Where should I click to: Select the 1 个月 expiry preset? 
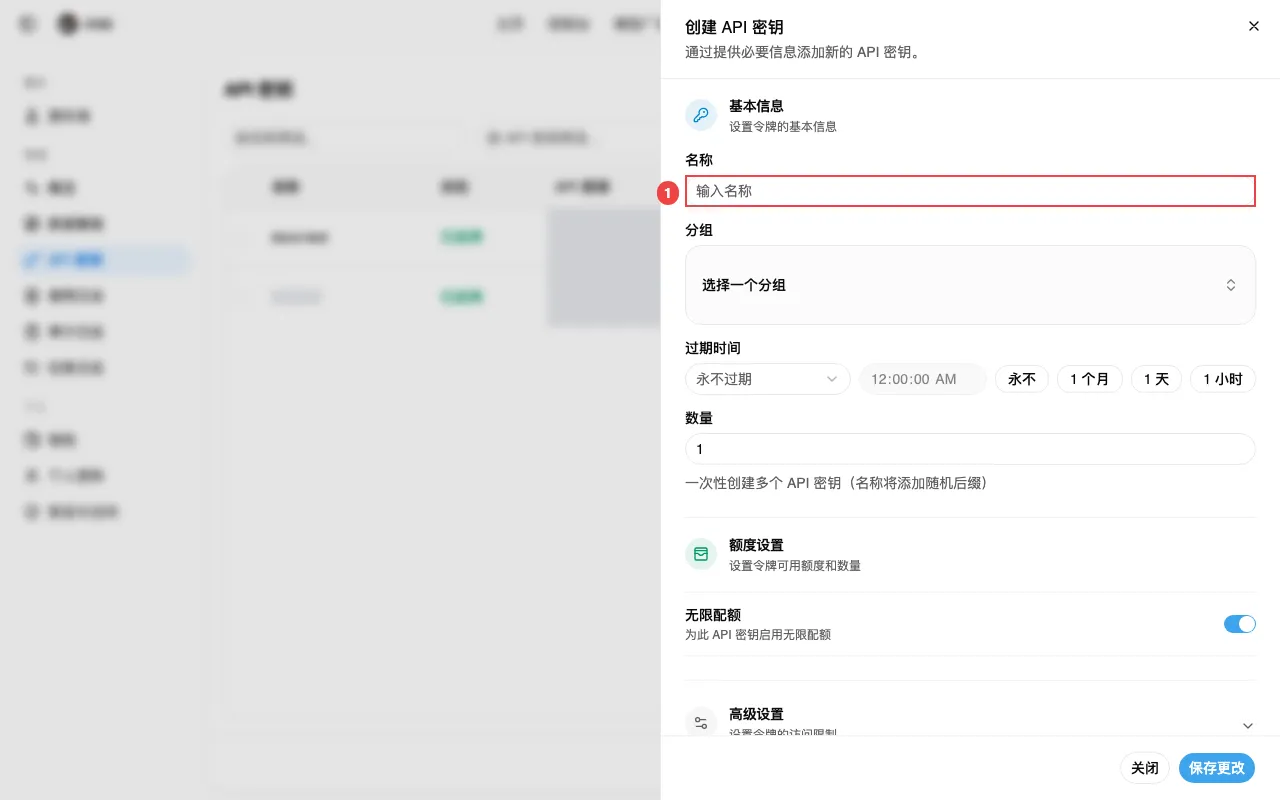[x=1089, y=379]
